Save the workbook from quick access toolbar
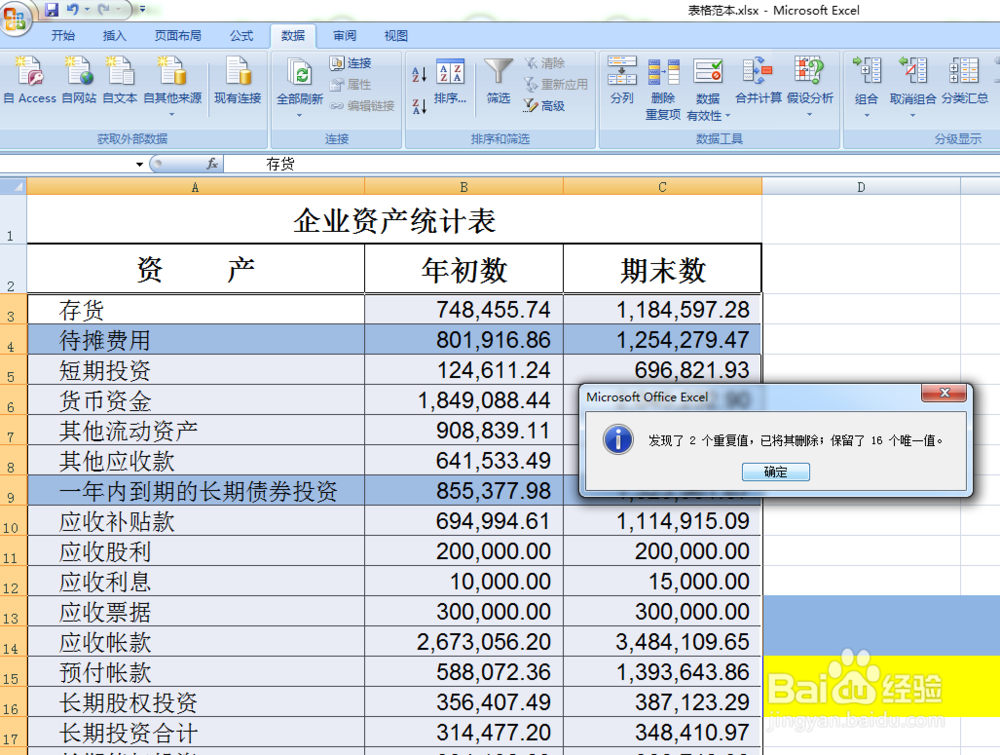The height and width of the screenshot is (755, 1000). pos(52,10)
